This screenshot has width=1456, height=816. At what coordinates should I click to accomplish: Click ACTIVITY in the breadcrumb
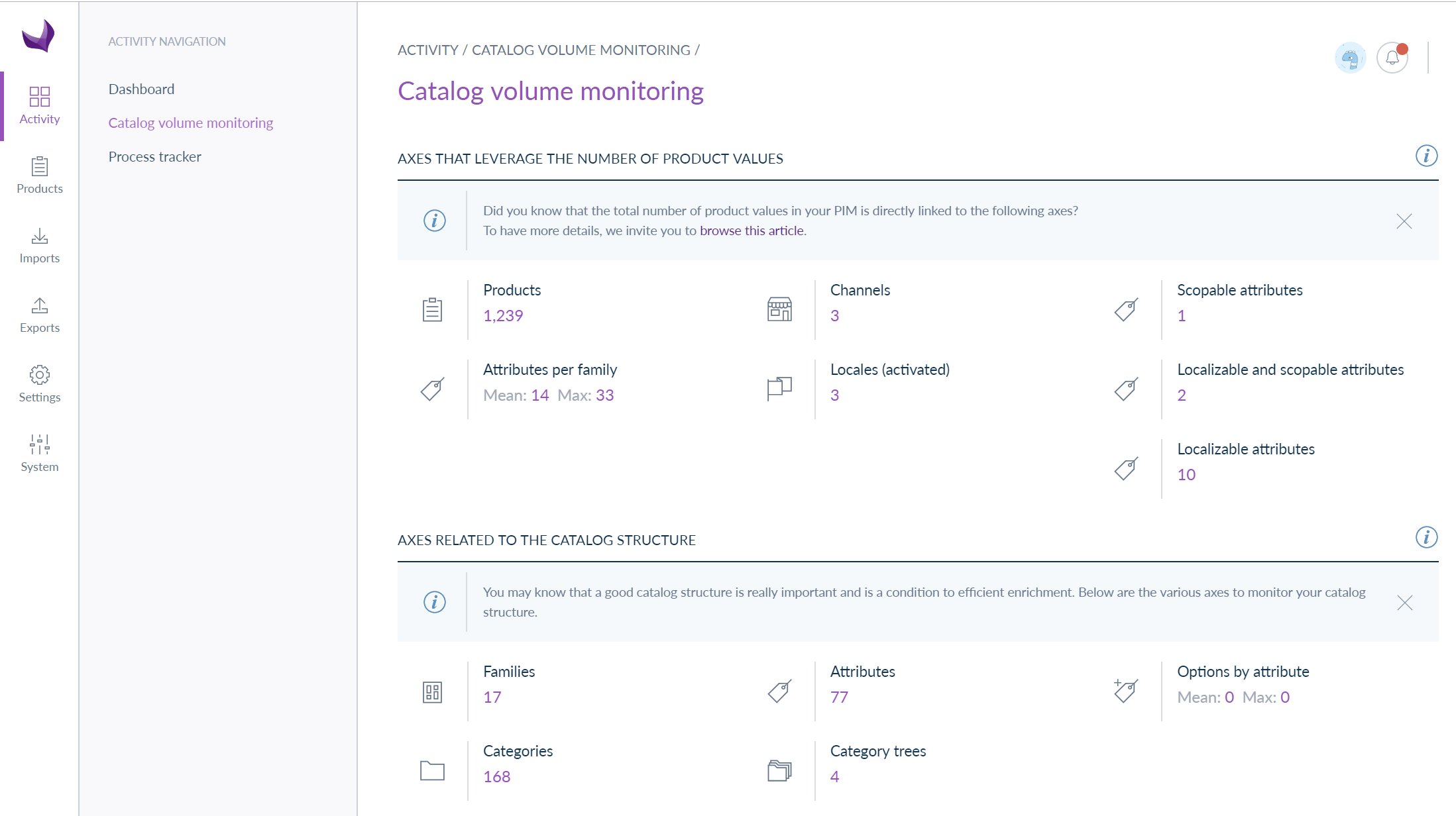click(427, 50)
